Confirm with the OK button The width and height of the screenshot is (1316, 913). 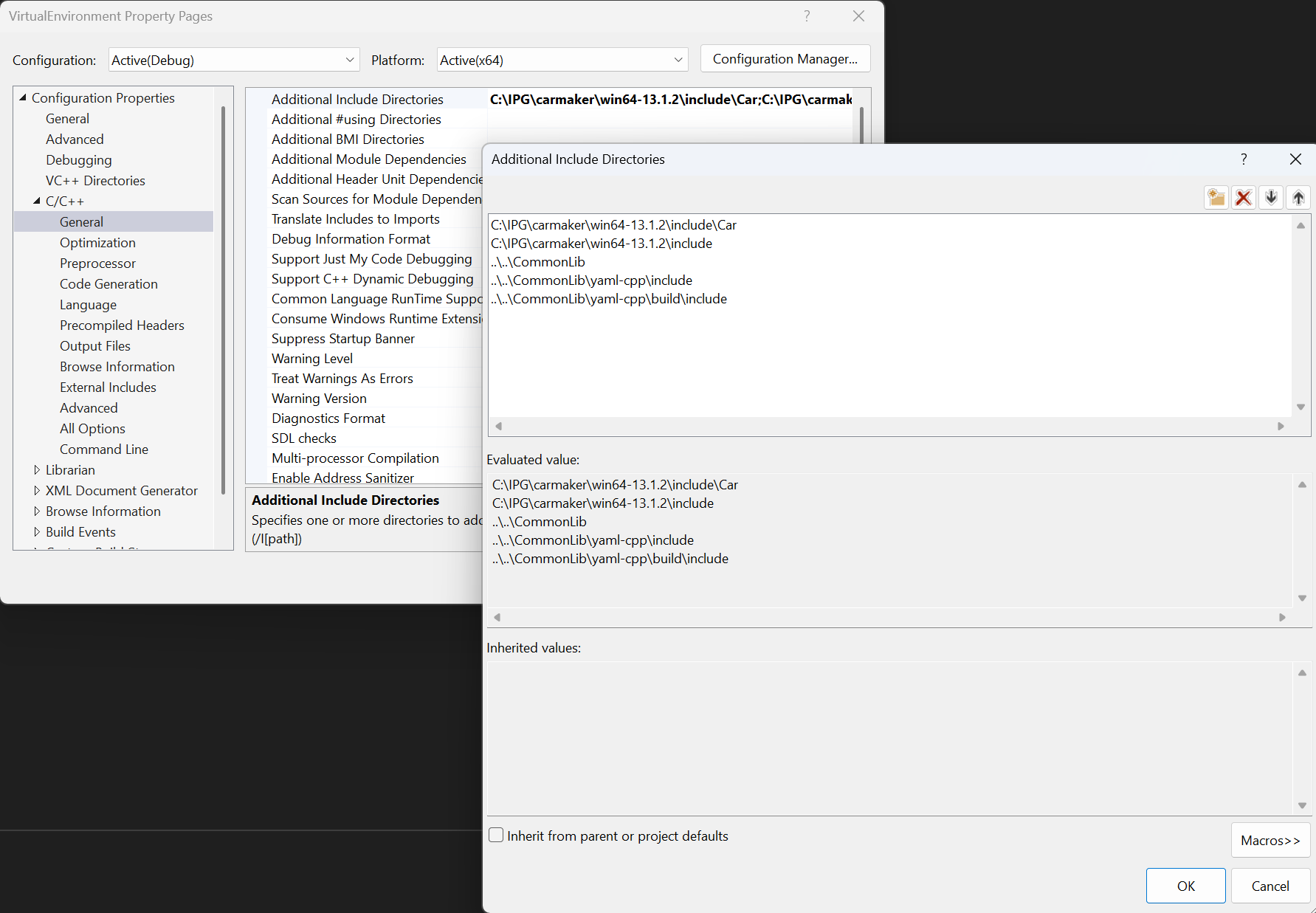click(1185, 886)
